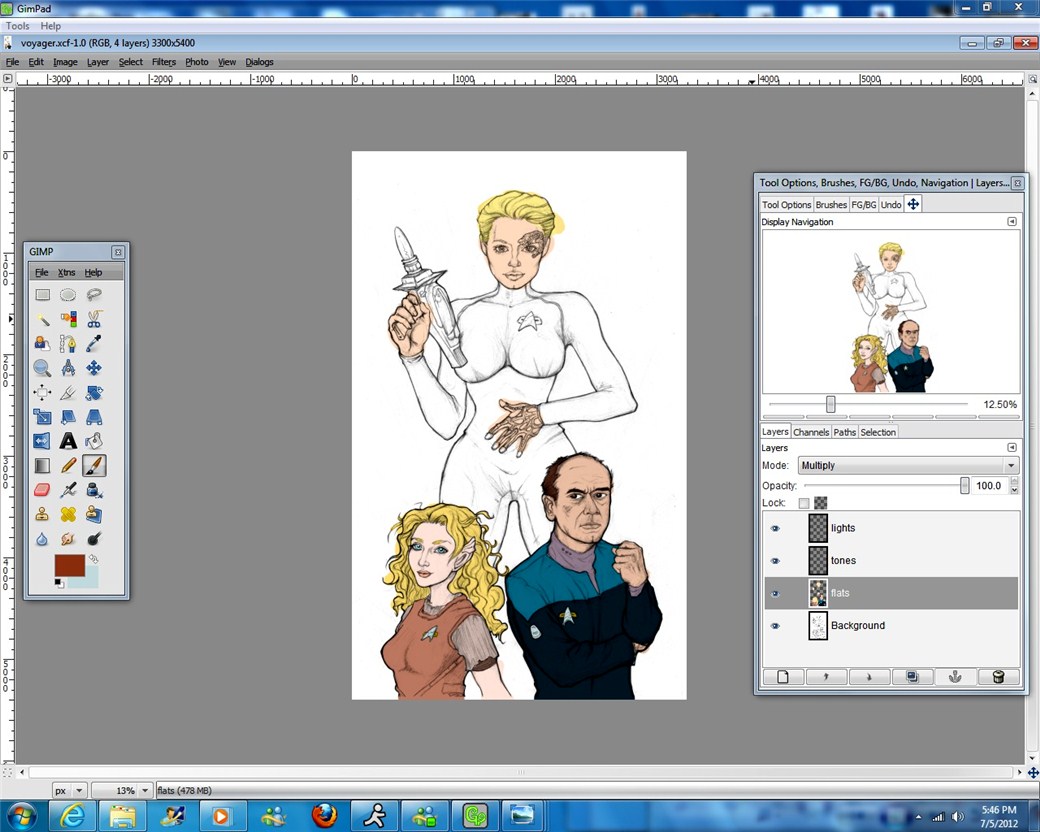Switch to the Paths tab

click(844, 432)
